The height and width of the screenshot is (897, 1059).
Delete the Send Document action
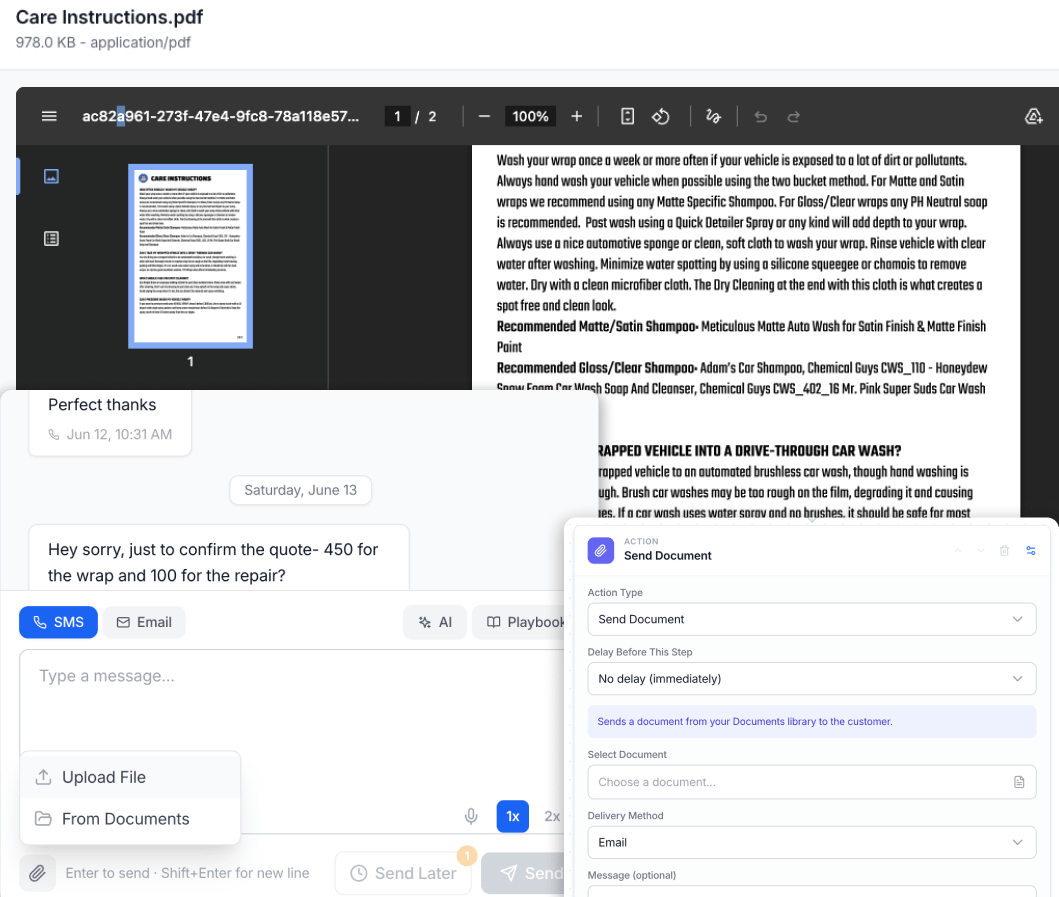click(x=1004, y=550)
